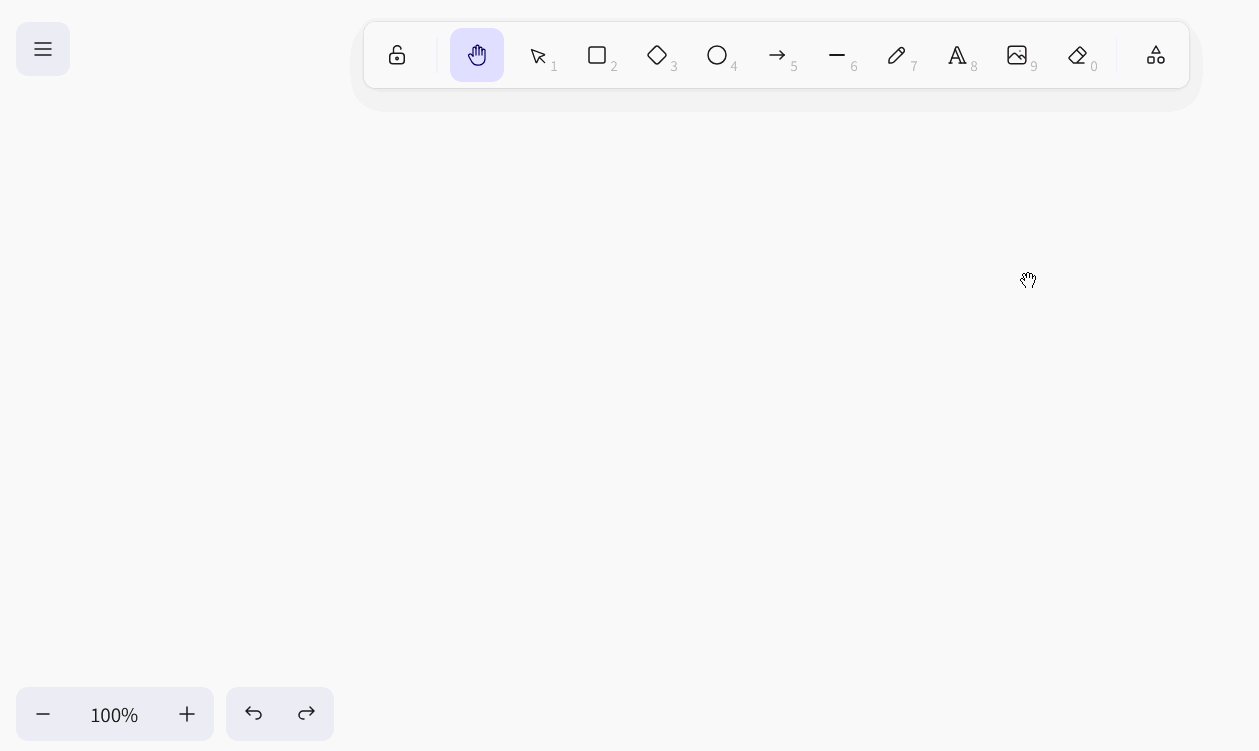Select the Selection arrow tool
Screen dimensions: 1259x751
538,55
